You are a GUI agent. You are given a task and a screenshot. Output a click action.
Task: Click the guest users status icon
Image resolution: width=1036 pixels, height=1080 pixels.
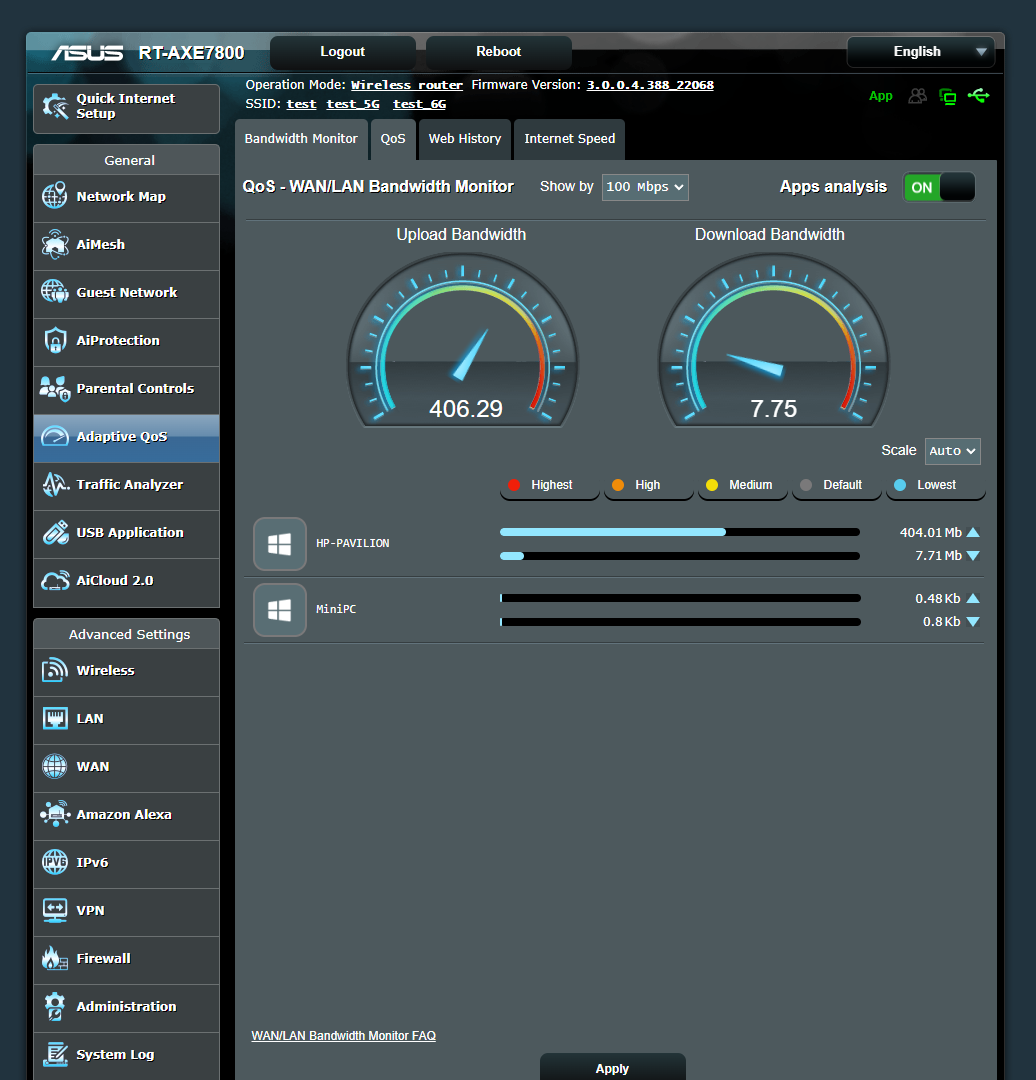tap(918, 96)
